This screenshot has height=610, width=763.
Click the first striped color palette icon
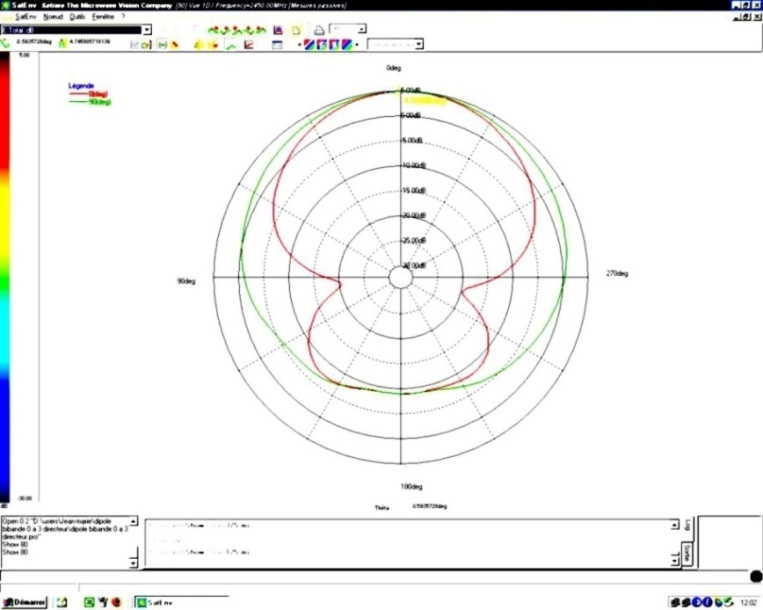(310, 44)
